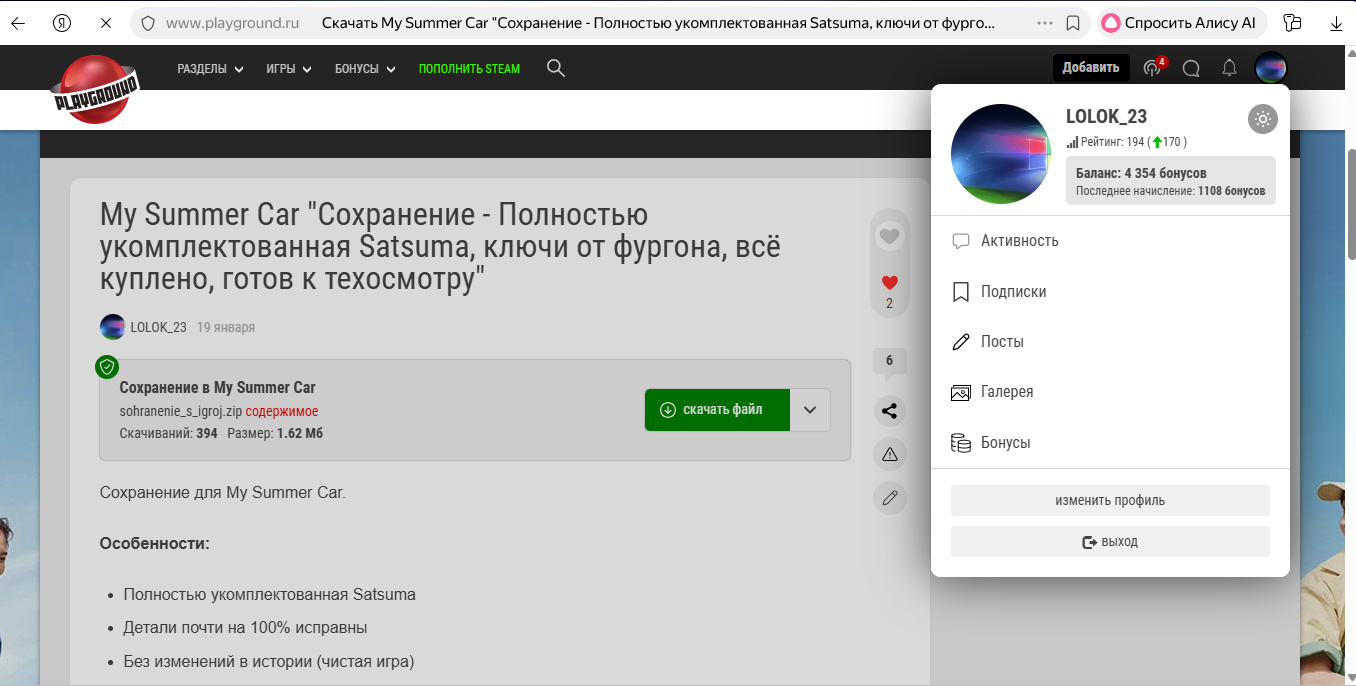The width and height of the screenshot is (1356, 686).
Task: Open notifications bell icon
Action: [x=1229, y=68]
